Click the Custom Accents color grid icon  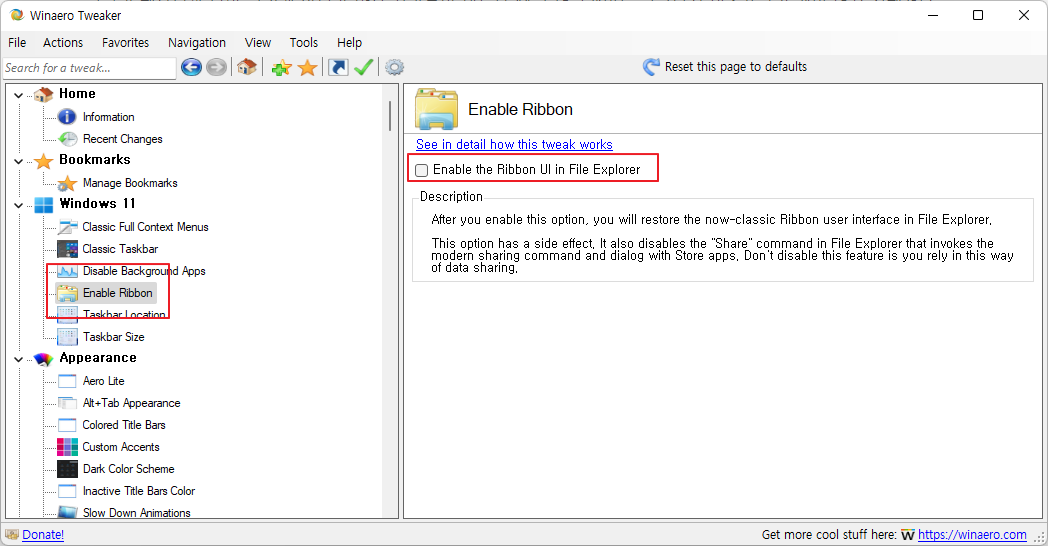click(x=68, y=447)
